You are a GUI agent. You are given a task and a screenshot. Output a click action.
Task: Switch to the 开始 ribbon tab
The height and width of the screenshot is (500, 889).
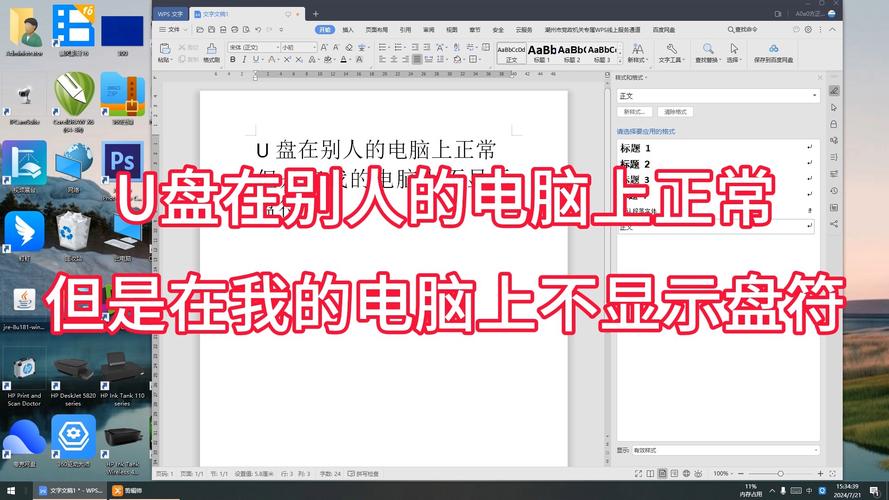(325, 29)
